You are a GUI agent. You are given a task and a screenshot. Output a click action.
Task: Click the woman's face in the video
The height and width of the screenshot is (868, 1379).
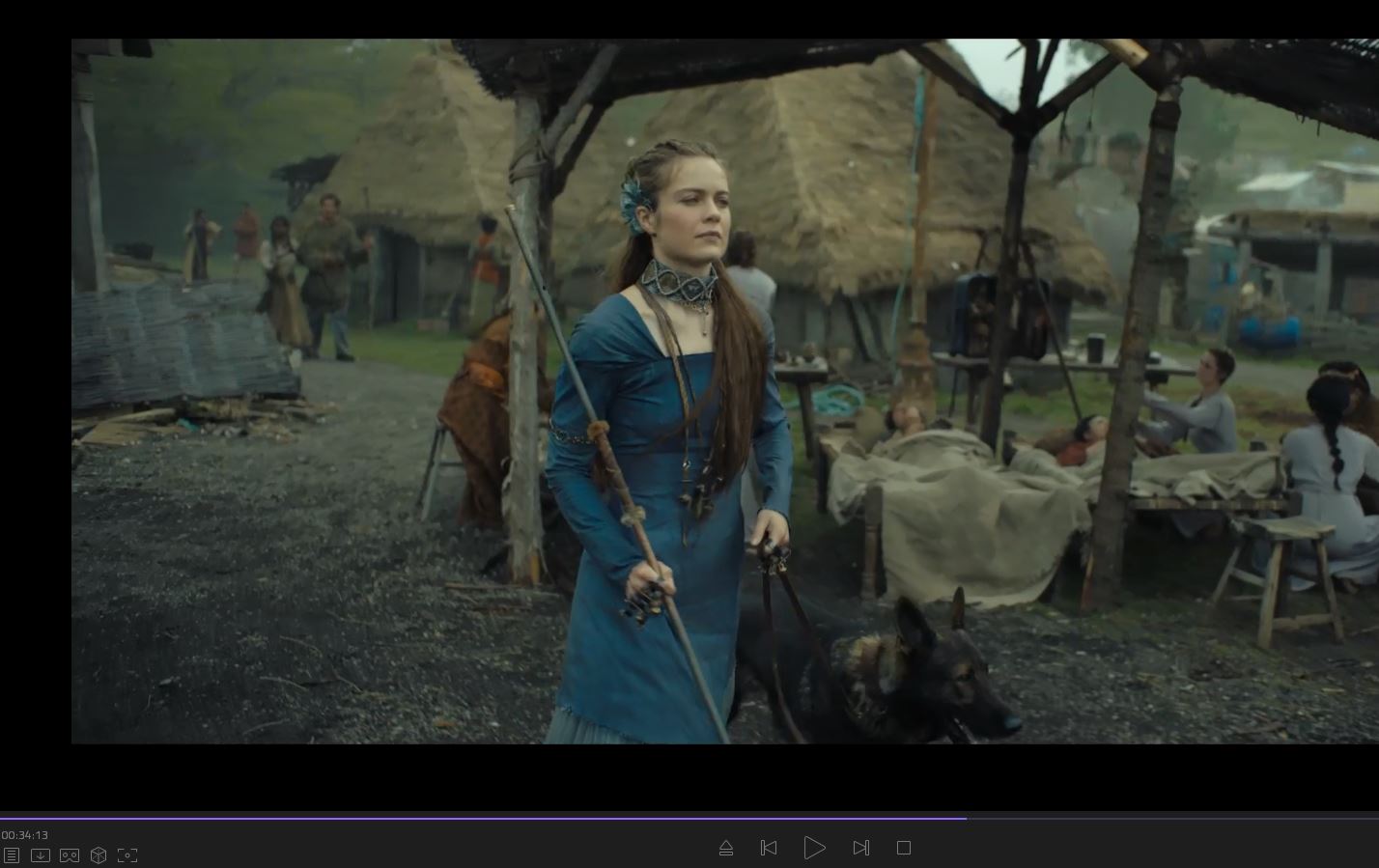tap(694, 208)
